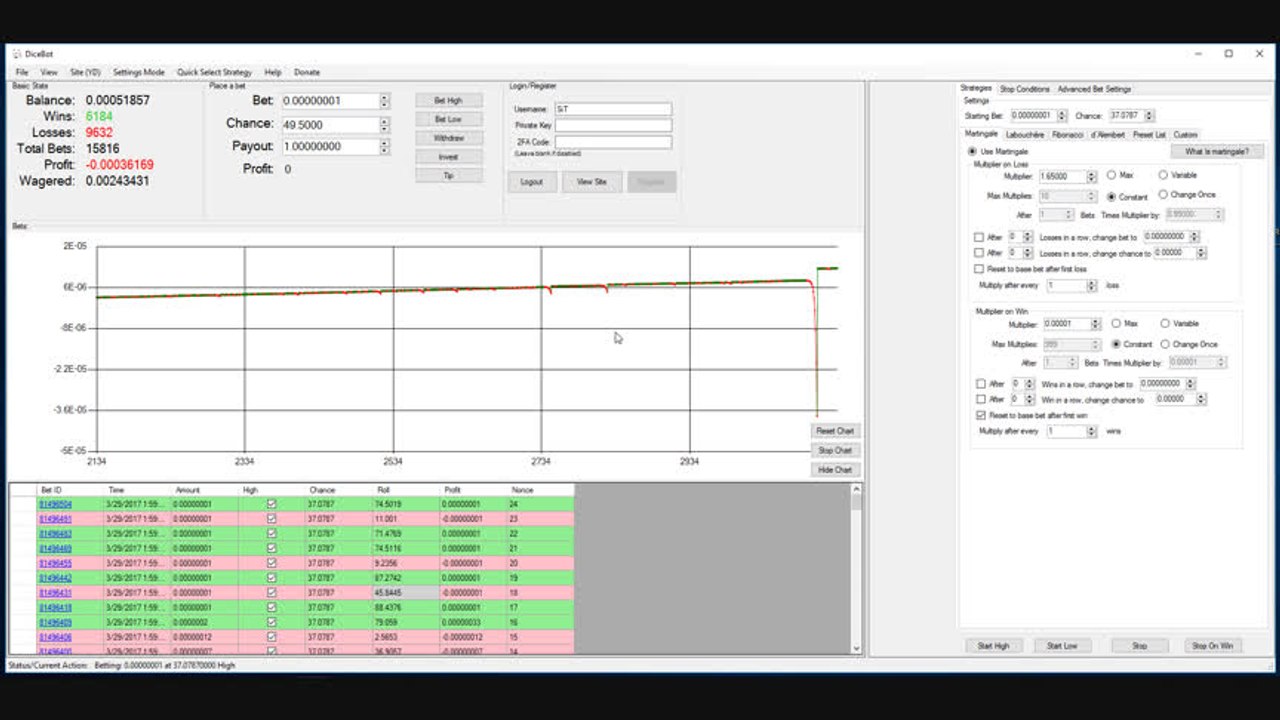
Task: Select the Strategies tab
Action: (976, 88)
